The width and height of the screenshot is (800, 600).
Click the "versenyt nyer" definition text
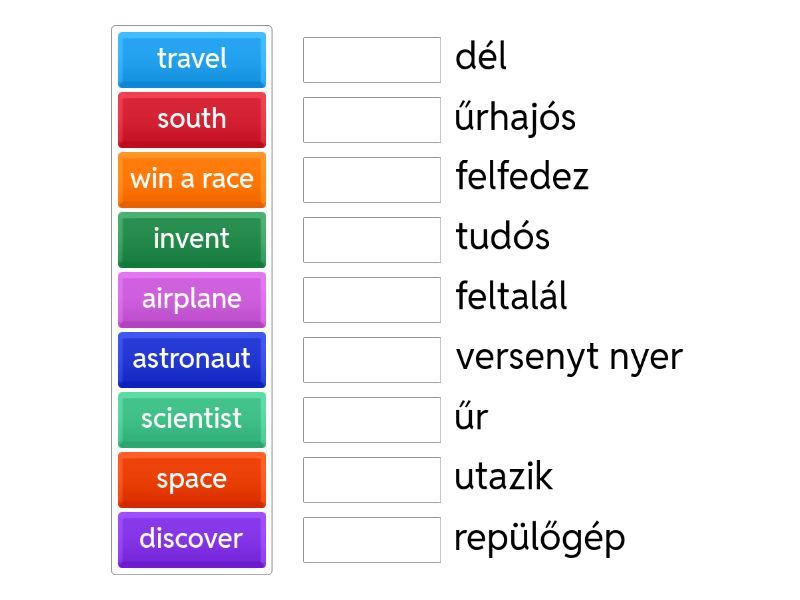coord(568,357)
